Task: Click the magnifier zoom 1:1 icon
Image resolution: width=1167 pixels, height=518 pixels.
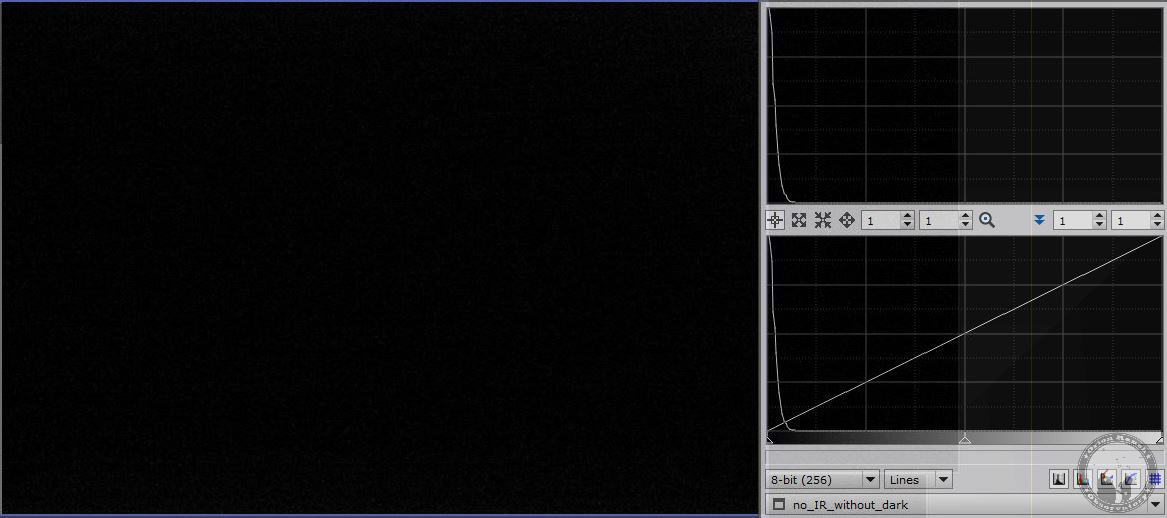Action: coord(987,220)
